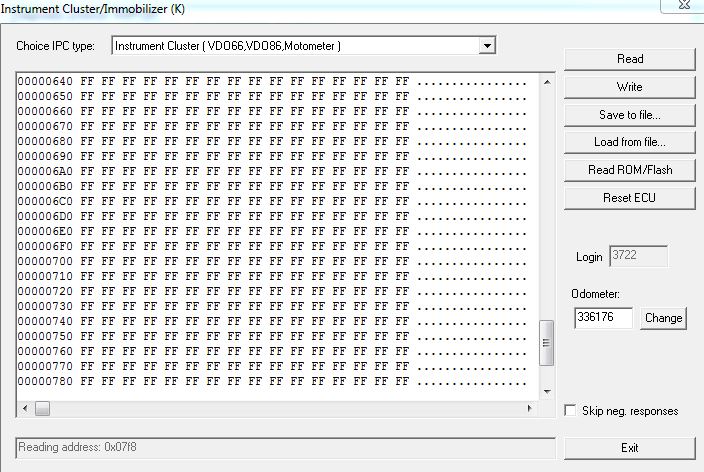Click the horizontal scrollbar left arrow
Viewport: 704px width, 472px height.
click(x=24, y=408)
